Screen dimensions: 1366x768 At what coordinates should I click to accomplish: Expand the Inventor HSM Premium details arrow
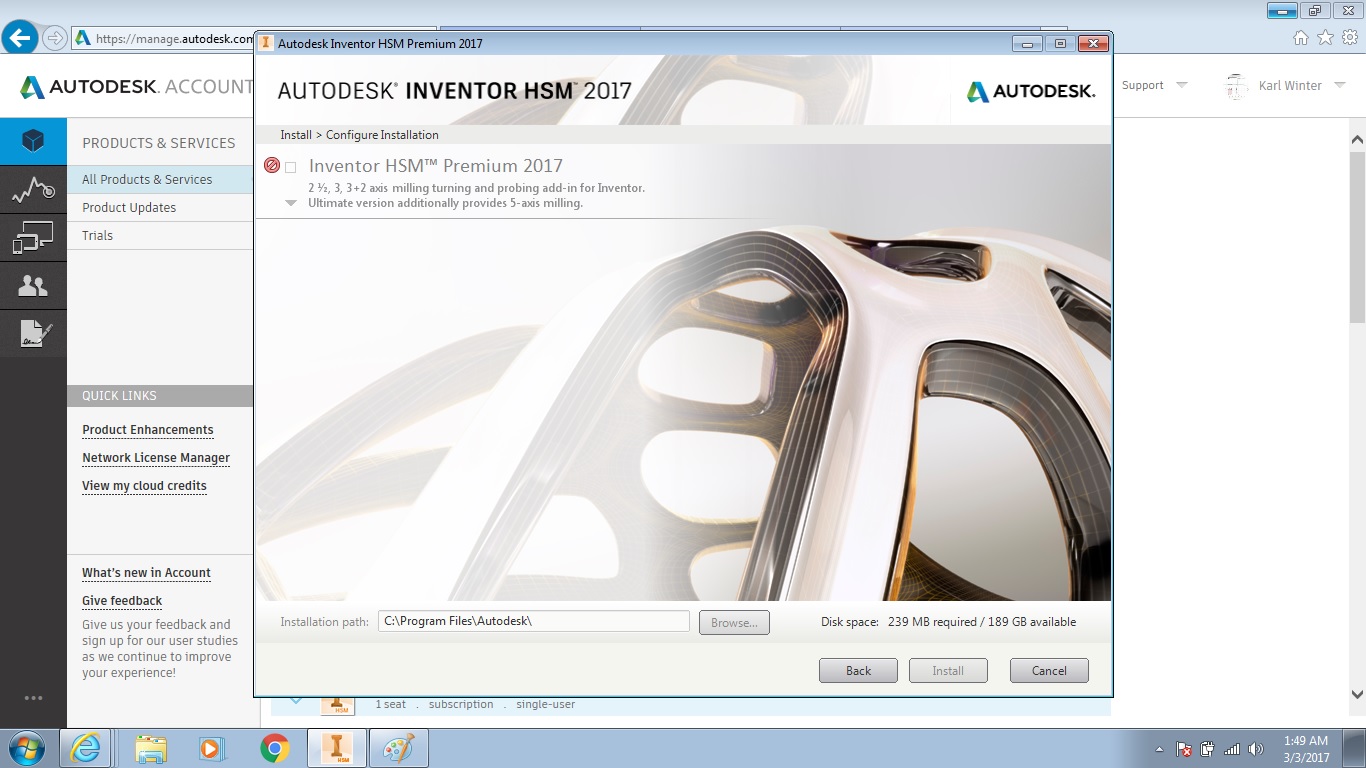coord(291,203)
